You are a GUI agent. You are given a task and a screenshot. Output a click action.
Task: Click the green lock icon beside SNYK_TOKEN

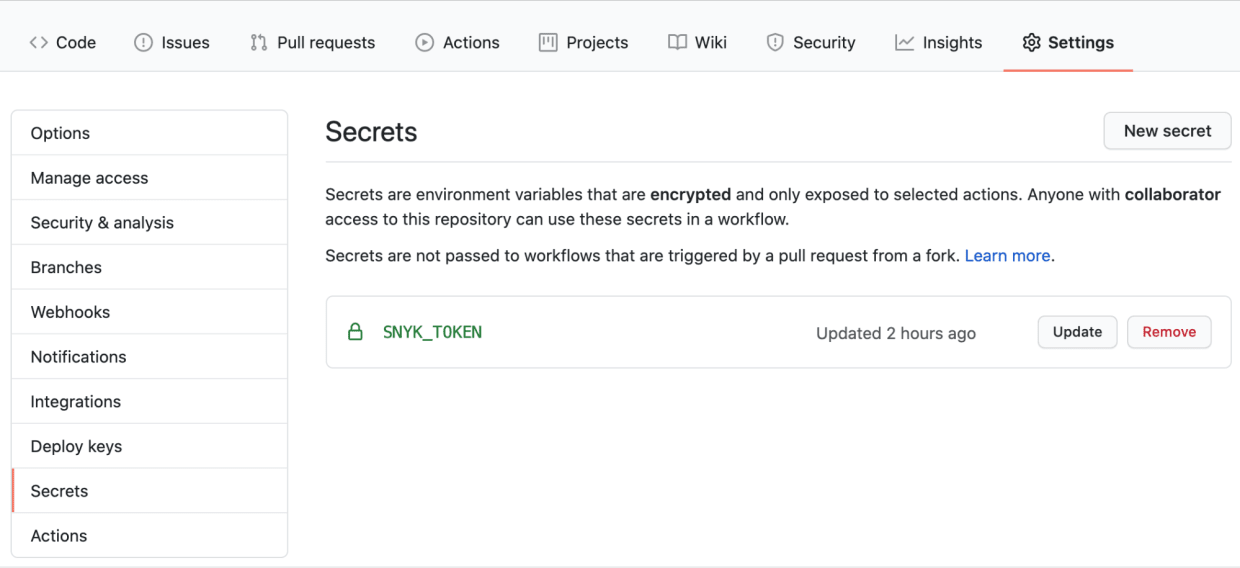tap(355, 332)
